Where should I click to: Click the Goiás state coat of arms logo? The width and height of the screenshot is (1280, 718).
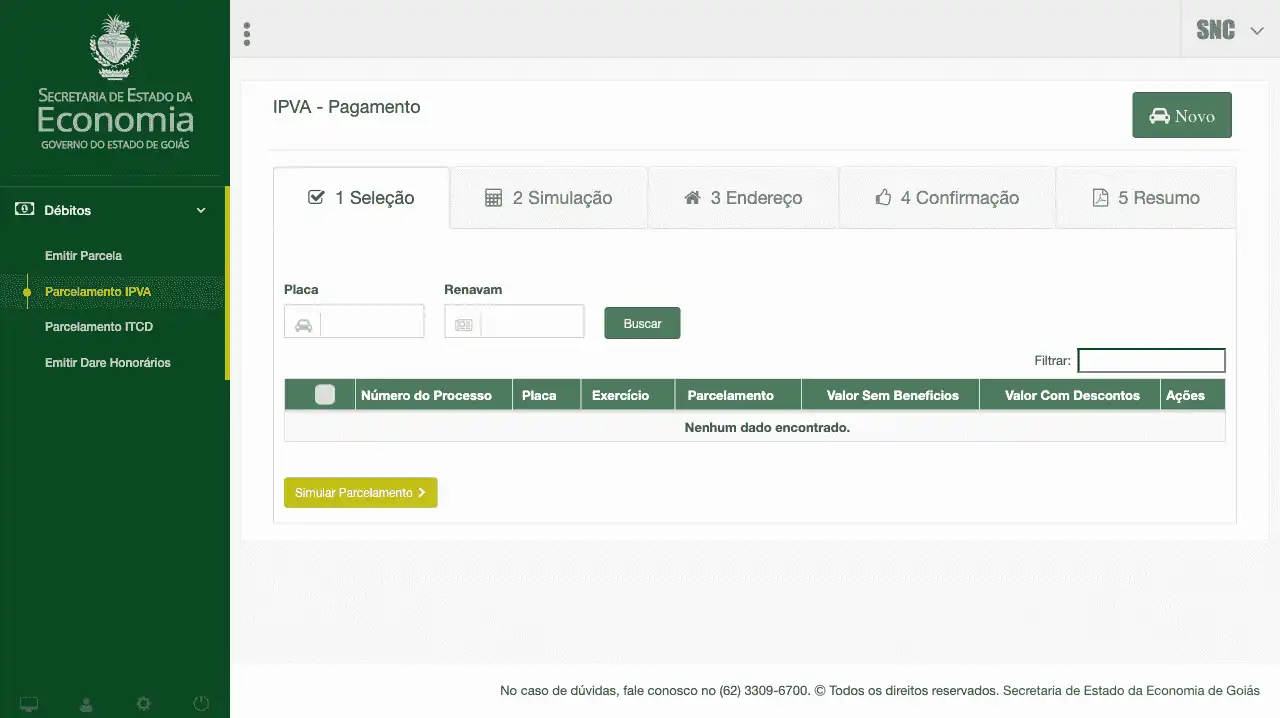115,47
